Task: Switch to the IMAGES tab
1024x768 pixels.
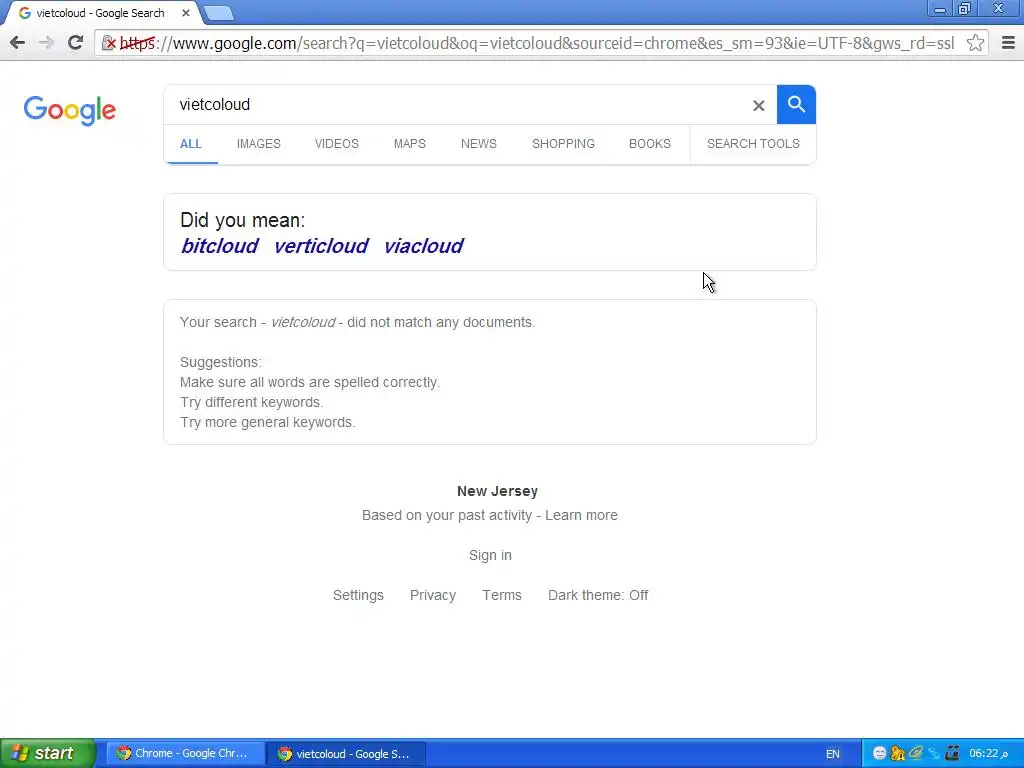Action: [x=259, y=144]
